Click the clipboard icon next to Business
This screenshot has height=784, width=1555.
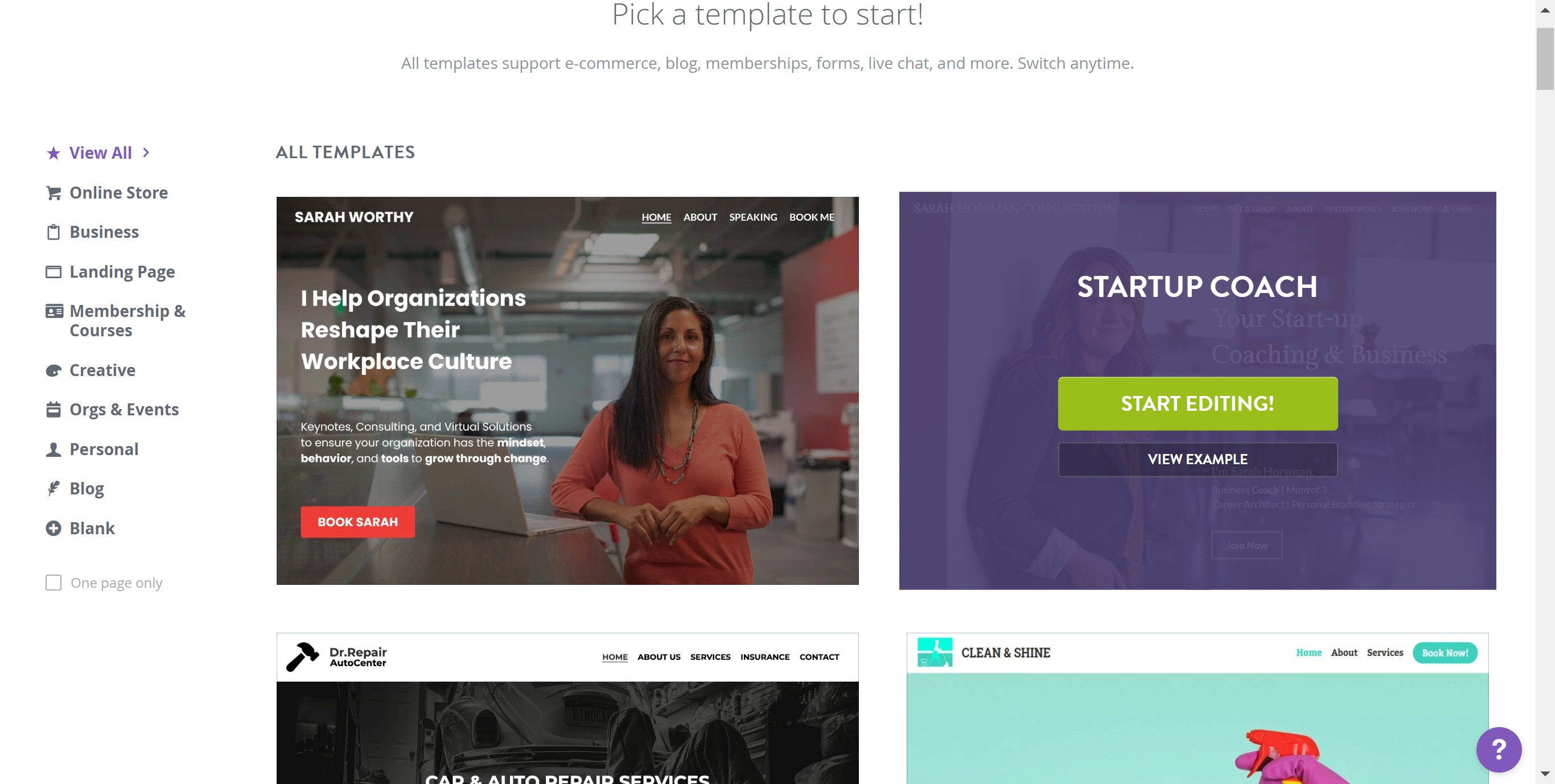53,232
